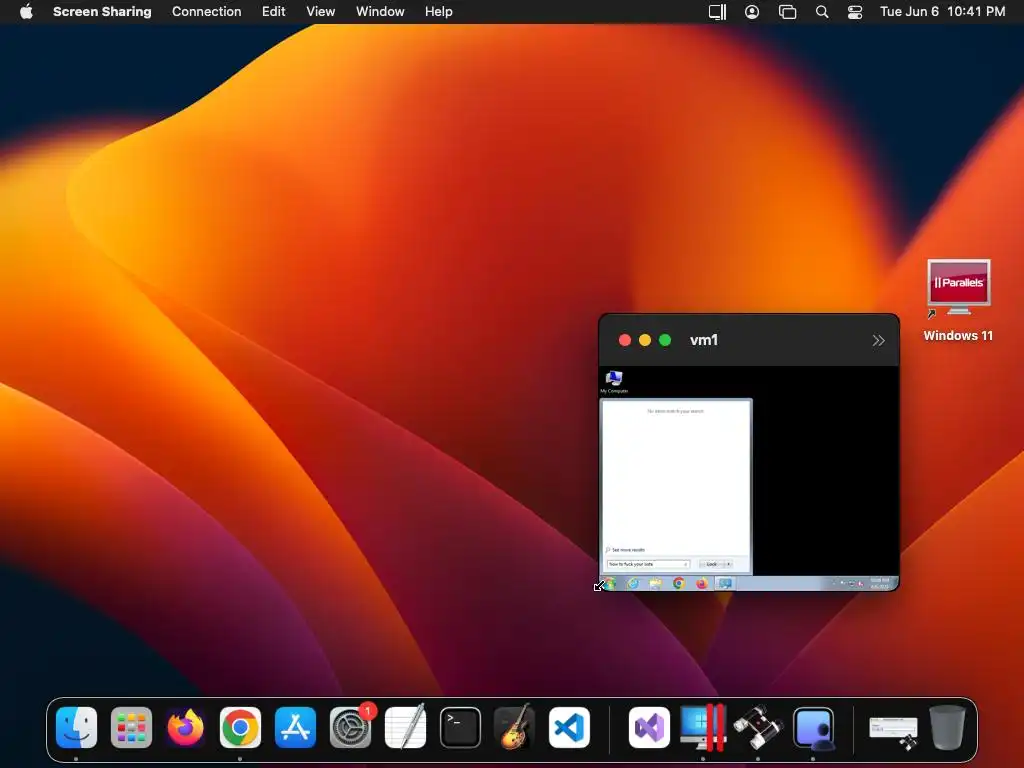1024x768 pixels.
Task: Launch Firefox from the Dock
Action: point(186,727)
